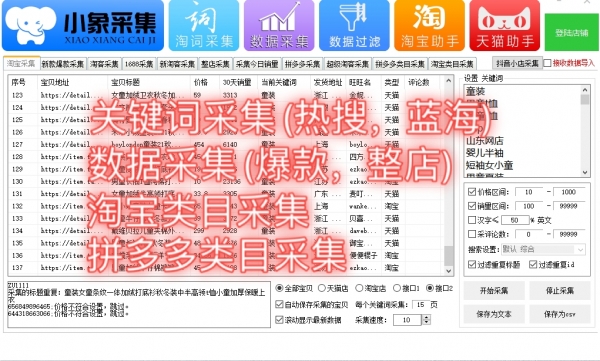Screen dimensions: 600x361
Task: Click the 30天销量 column header
Action: point(237,82)
